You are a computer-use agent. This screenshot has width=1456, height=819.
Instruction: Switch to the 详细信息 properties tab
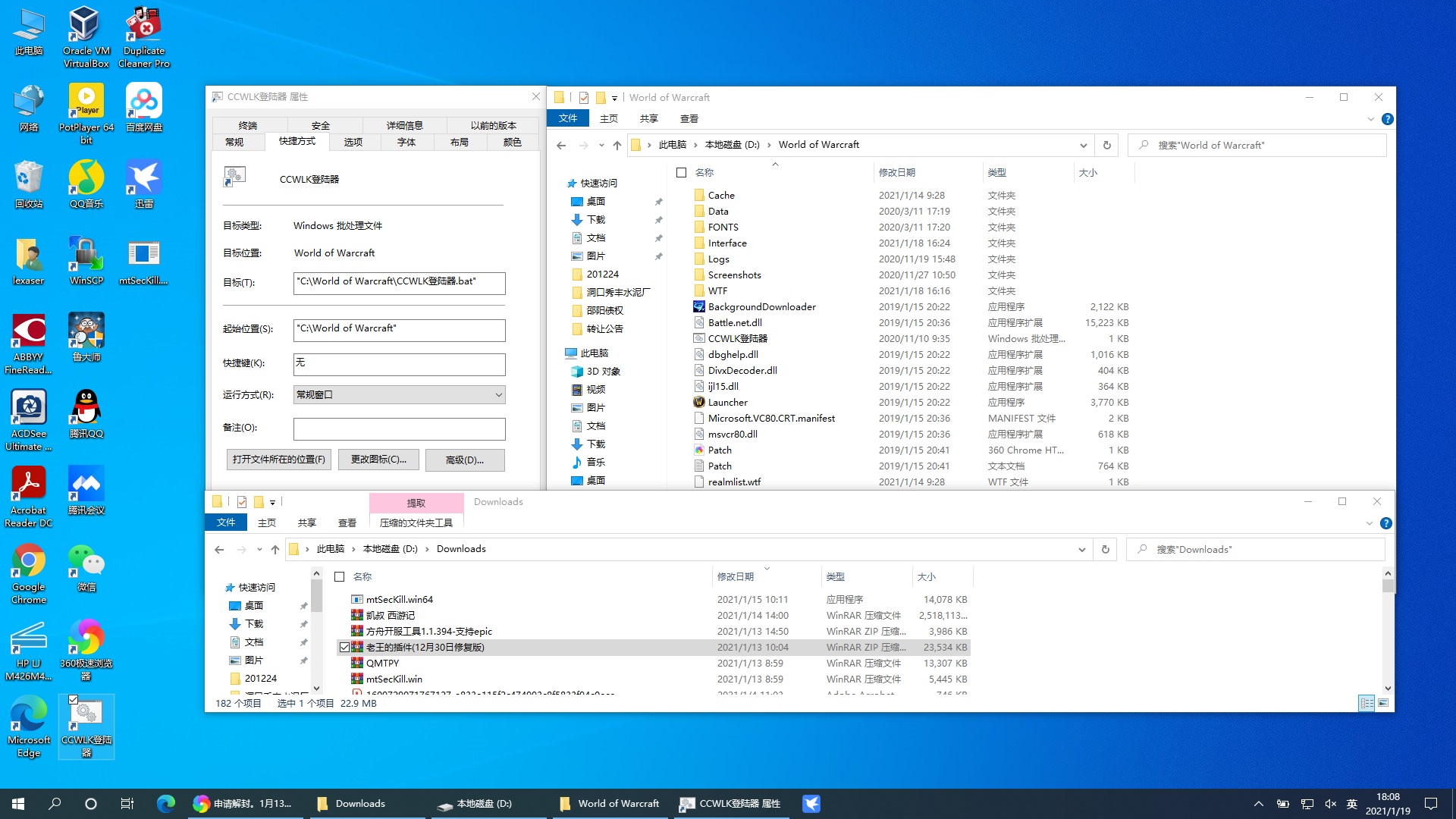point(405,125)
